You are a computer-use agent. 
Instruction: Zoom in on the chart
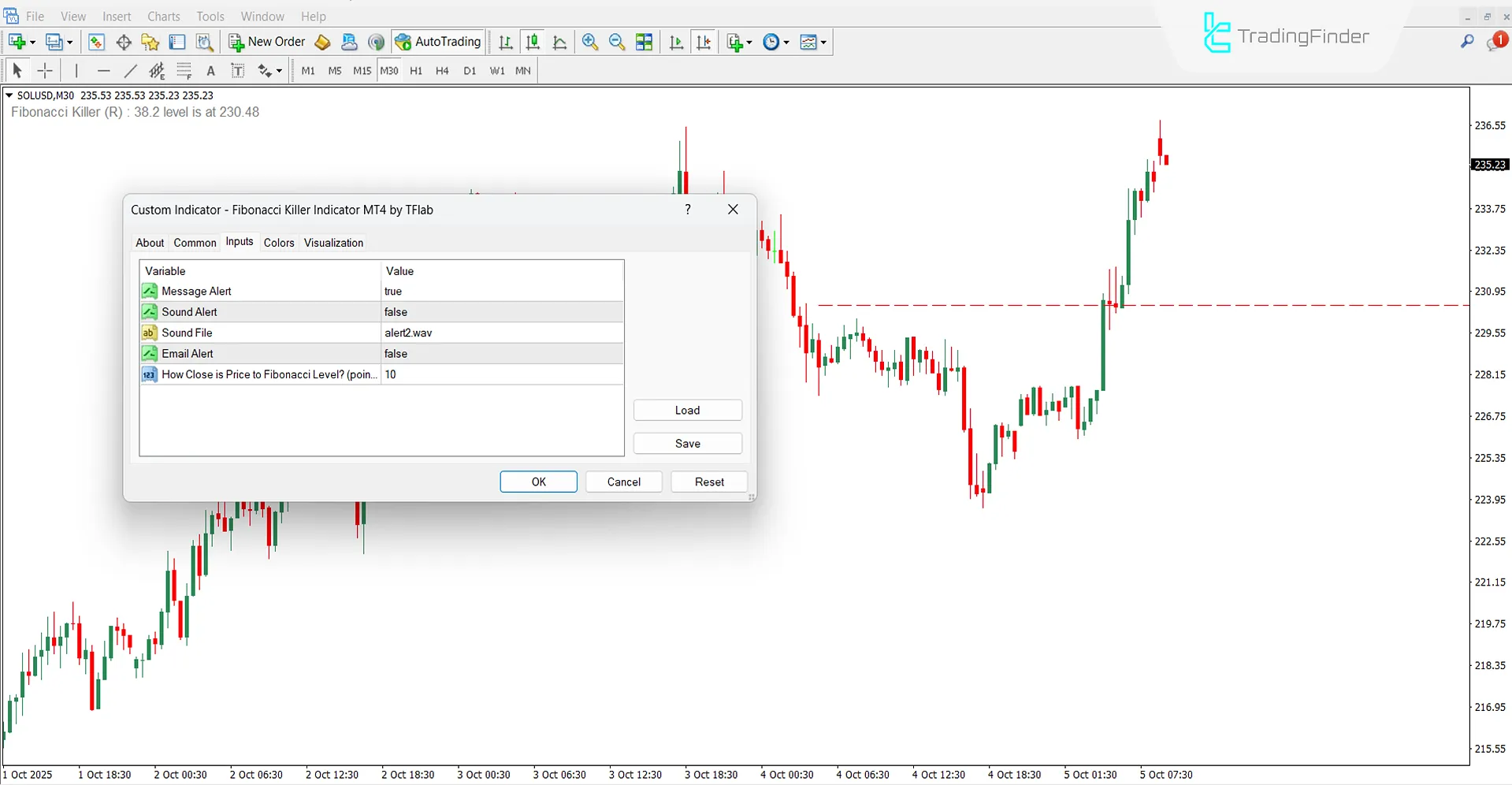pos(589,42)
